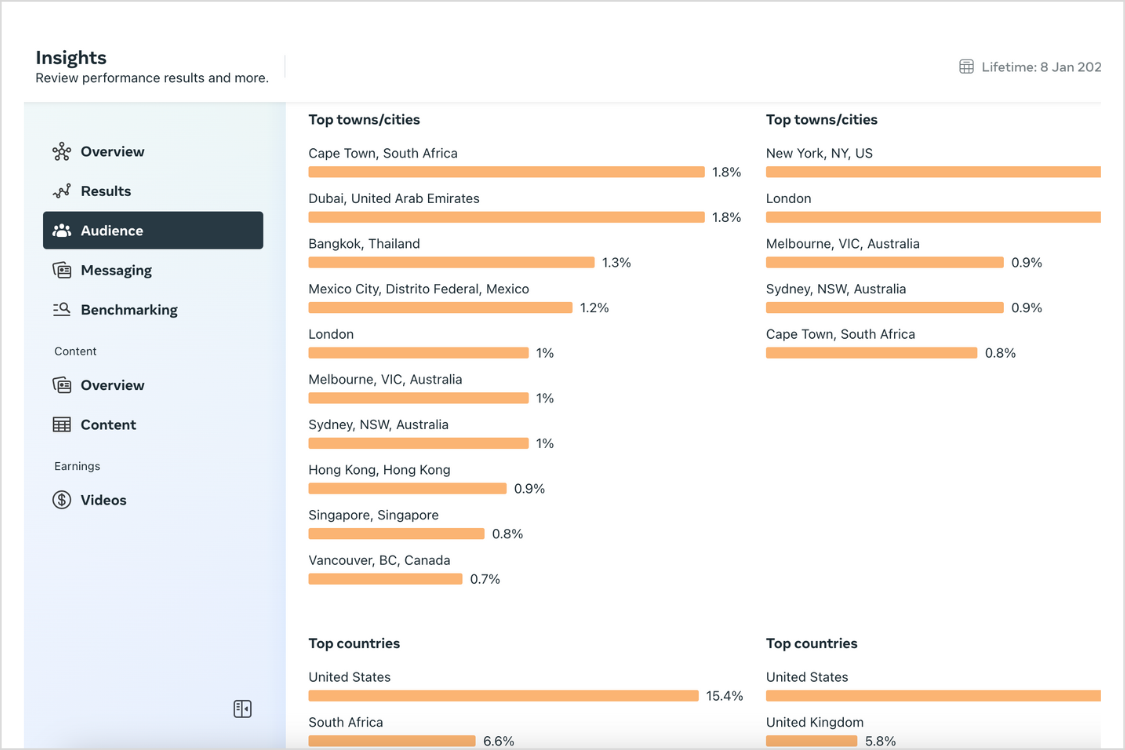Image resolution: width=1125 pixels, height=750 pixels.
Task: Click the 0.8% value for Singapore
Action: [x=507, y=533]
